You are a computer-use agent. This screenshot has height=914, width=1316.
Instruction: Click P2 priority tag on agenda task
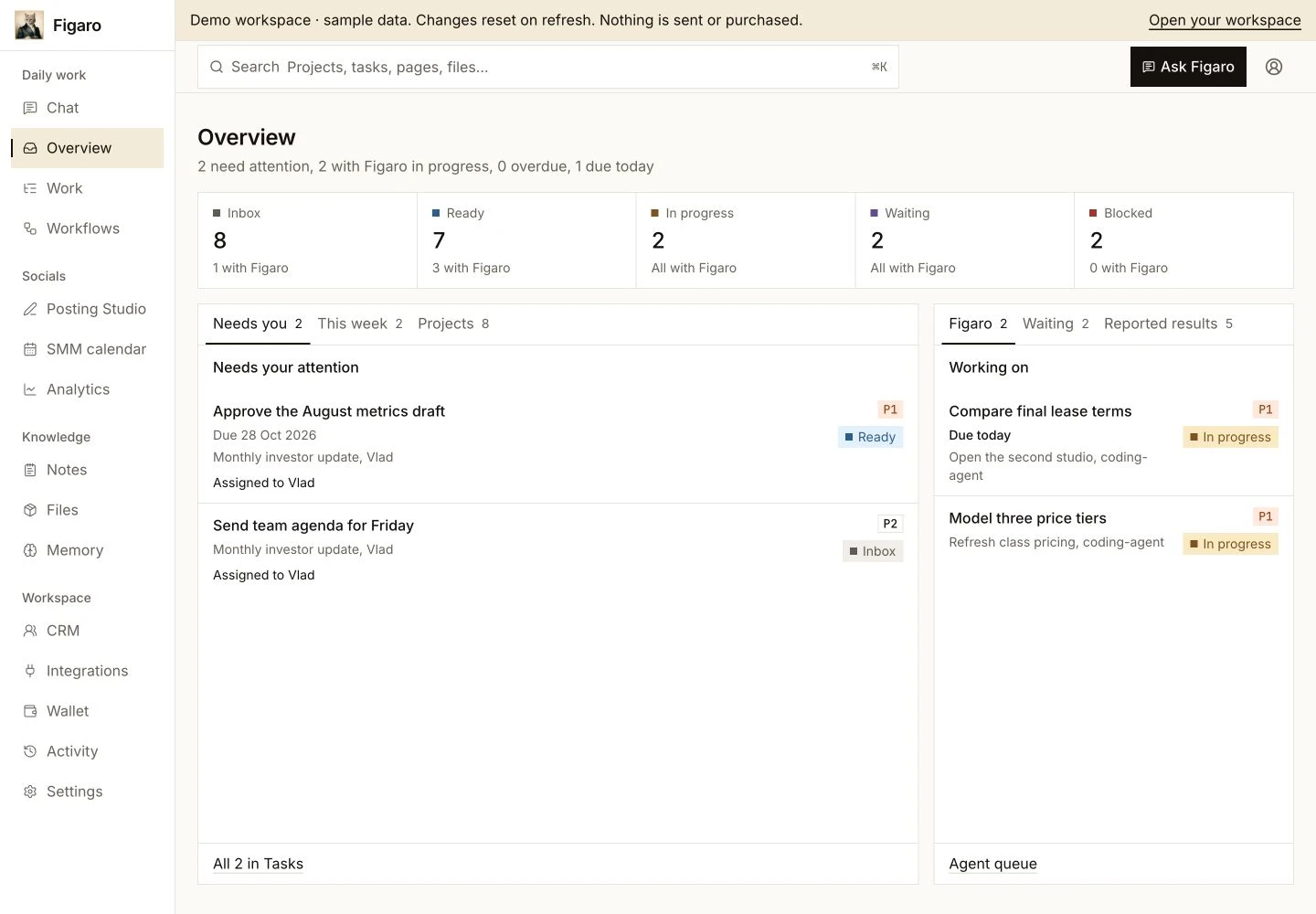click(x=890, y=524)
